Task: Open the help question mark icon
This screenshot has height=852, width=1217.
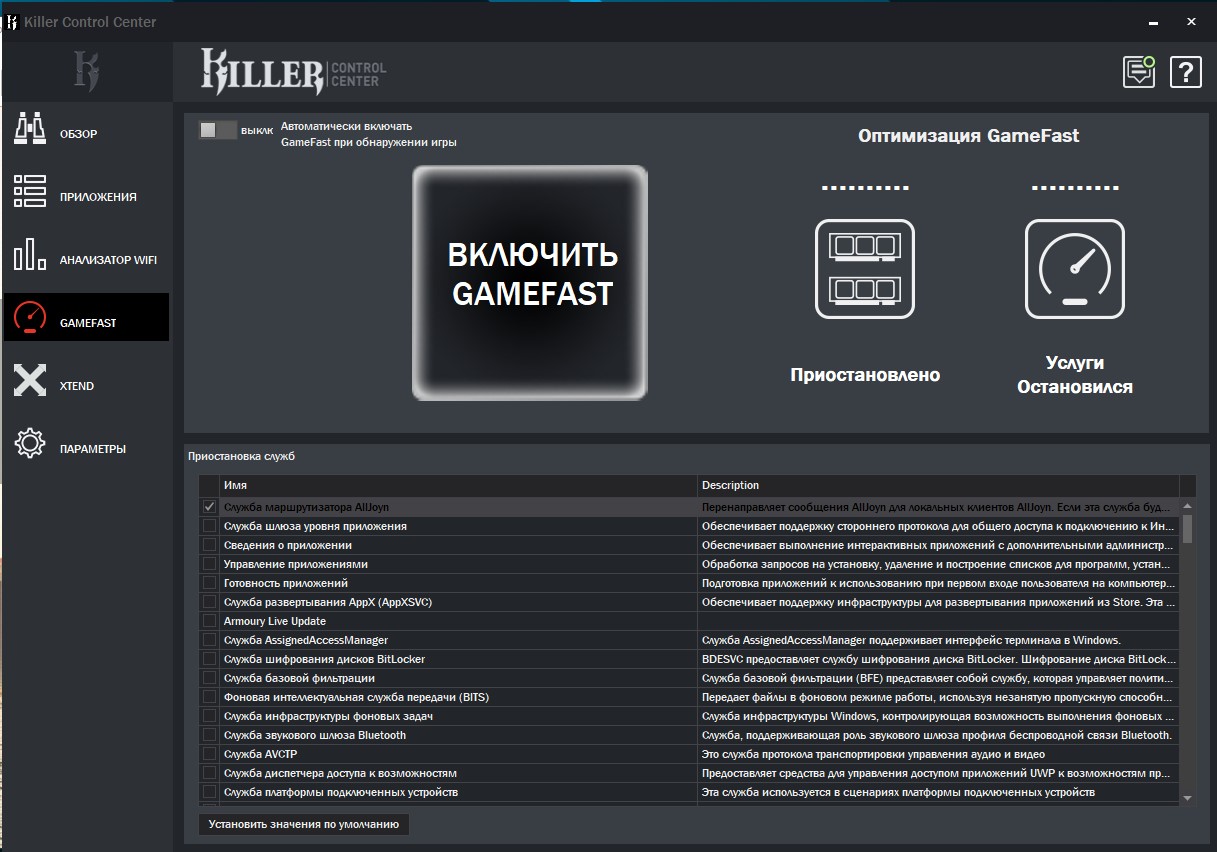Action: [x=1185, y=72]
